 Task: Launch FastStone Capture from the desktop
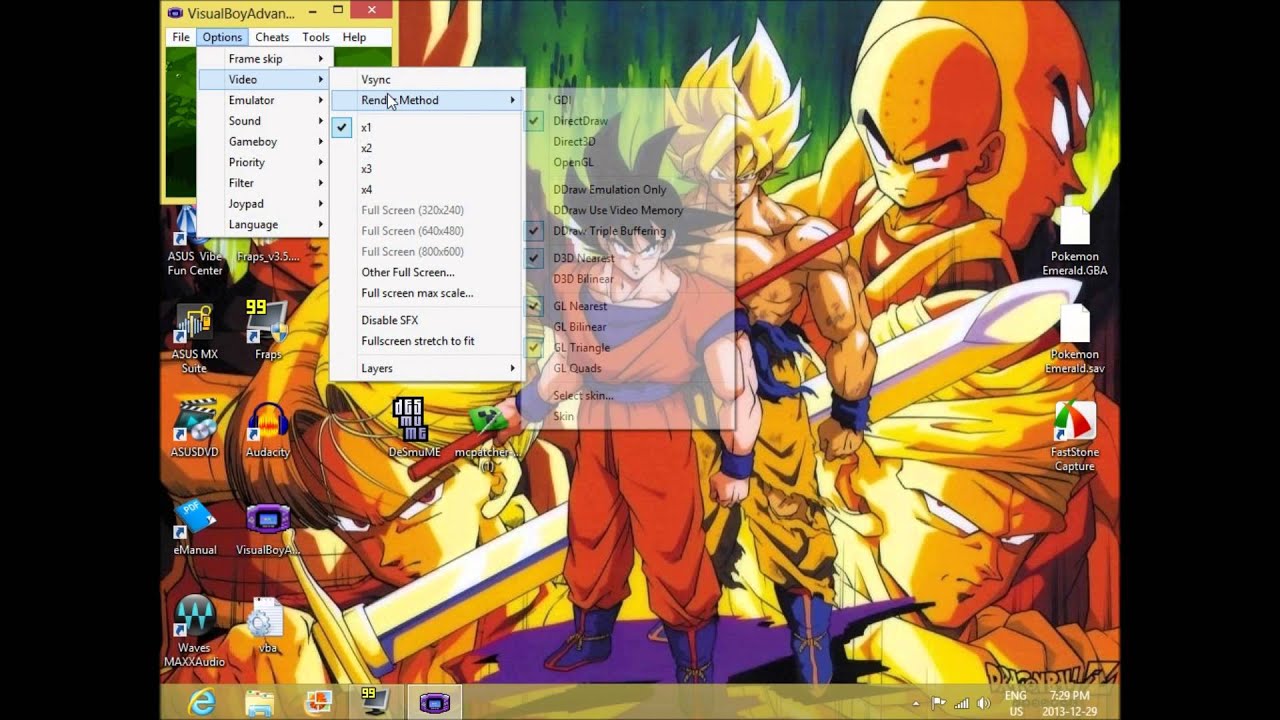click(x=1074, y=437)
